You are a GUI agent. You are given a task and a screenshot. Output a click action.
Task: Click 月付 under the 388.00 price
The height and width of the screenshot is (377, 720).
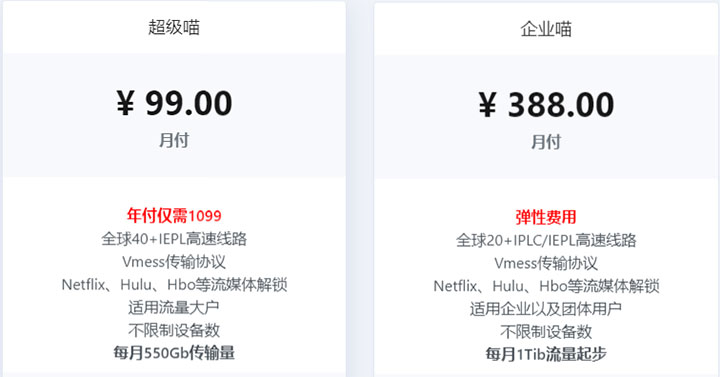[546, 142]
